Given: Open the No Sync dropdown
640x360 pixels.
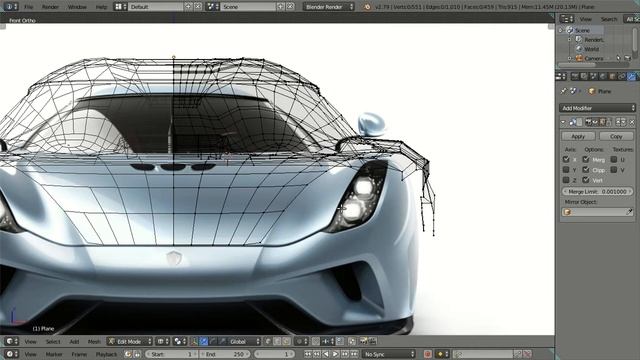Looking at the screenshot, I should click(x=388, y=354).
